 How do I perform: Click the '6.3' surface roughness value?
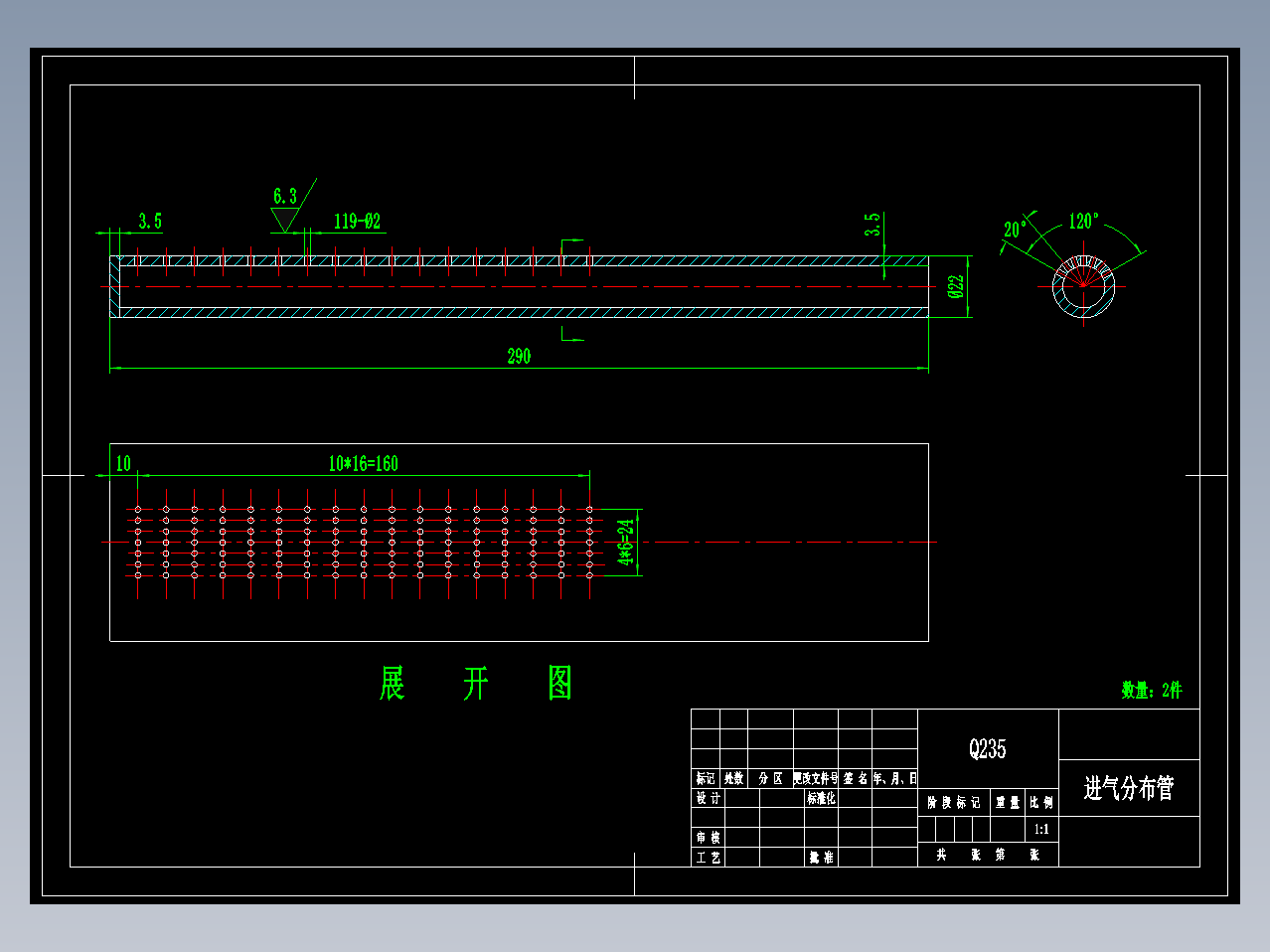coord(285,196)
